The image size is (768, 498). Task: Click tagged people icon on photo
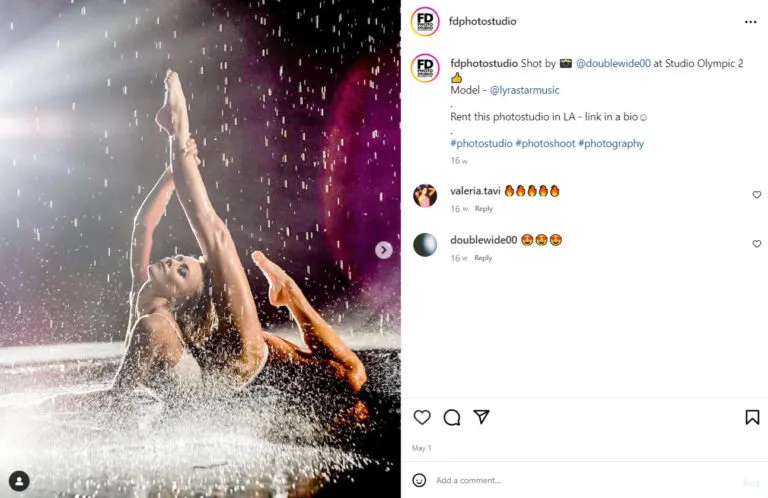[x=19, y=481]
